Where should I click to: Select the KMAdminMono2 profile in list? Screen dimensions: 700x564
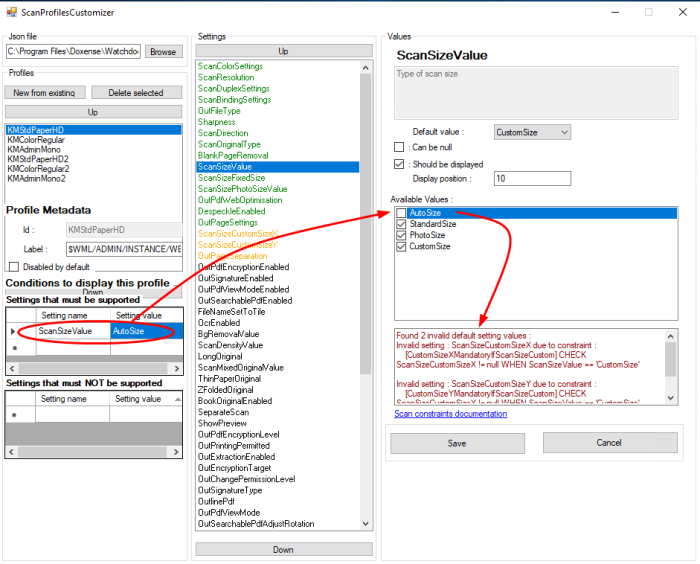[x=36, y=179]
